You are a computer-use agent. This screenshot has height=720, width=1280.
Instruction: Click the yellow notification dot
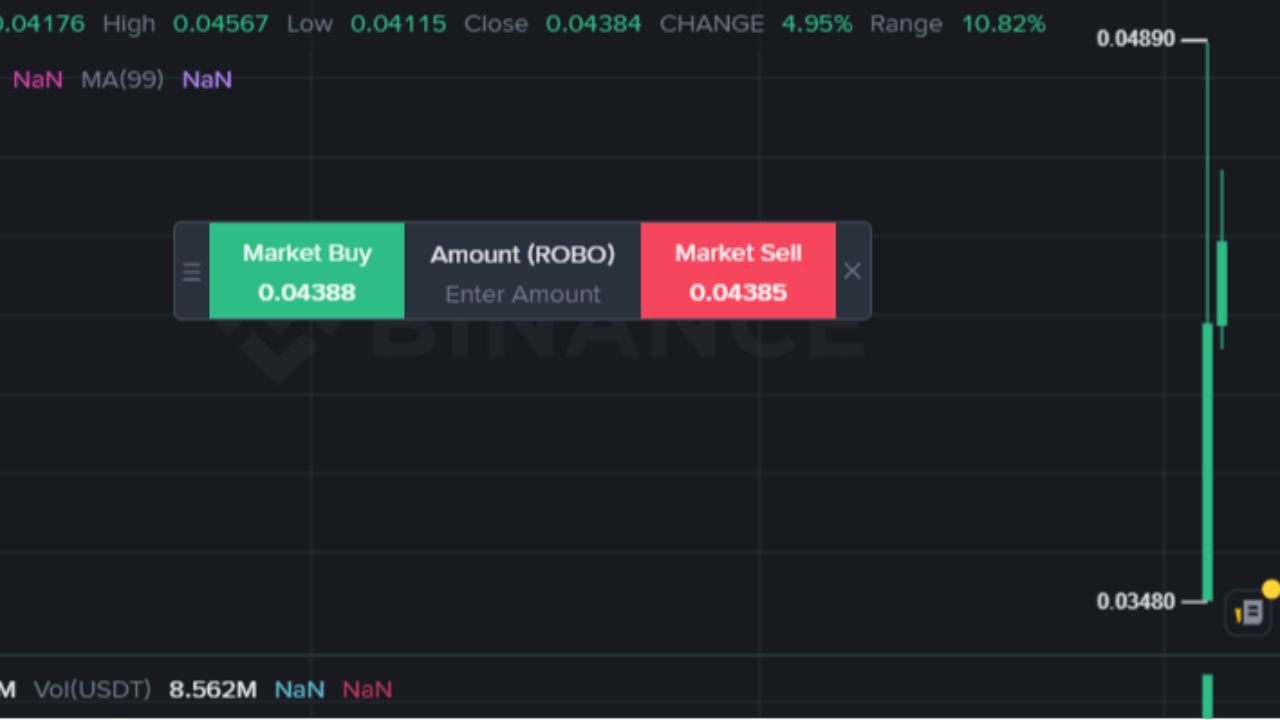1270,588
